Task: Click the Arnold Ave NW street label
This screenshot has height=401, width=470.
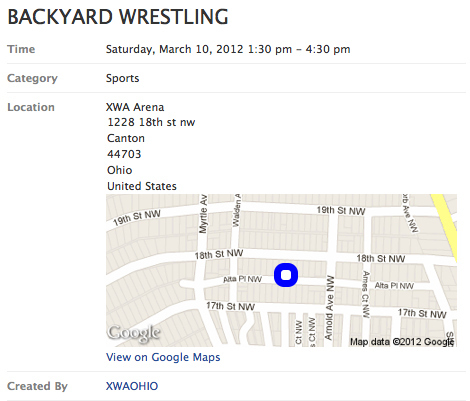Action: point(329,307)
